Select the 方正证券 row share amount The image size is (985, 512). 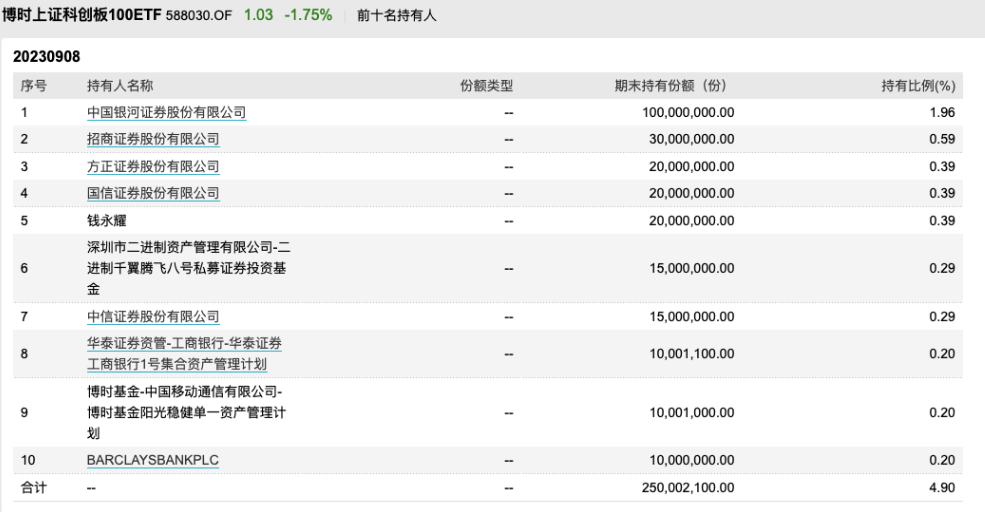(691, 166)
